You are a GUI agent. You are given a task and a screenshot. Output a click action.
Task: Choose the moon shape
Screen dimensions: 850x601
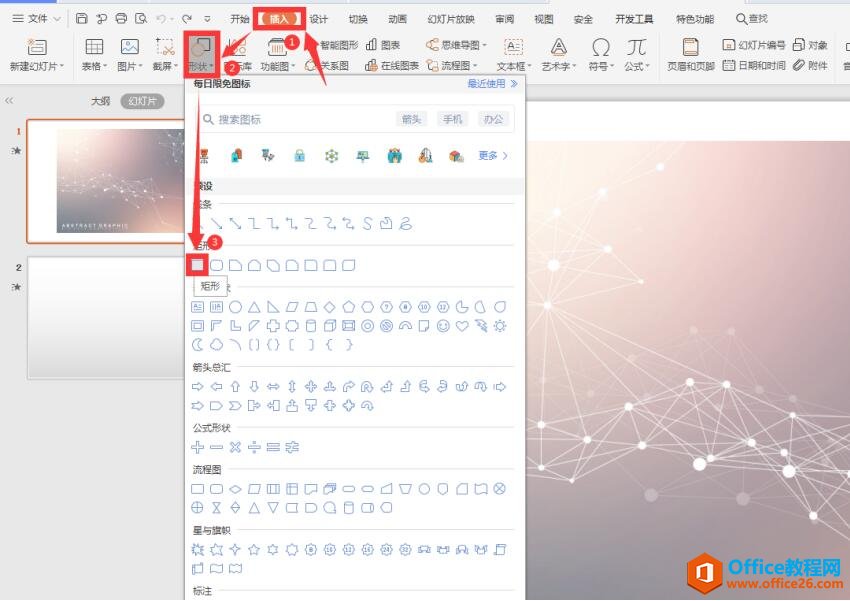197,345
